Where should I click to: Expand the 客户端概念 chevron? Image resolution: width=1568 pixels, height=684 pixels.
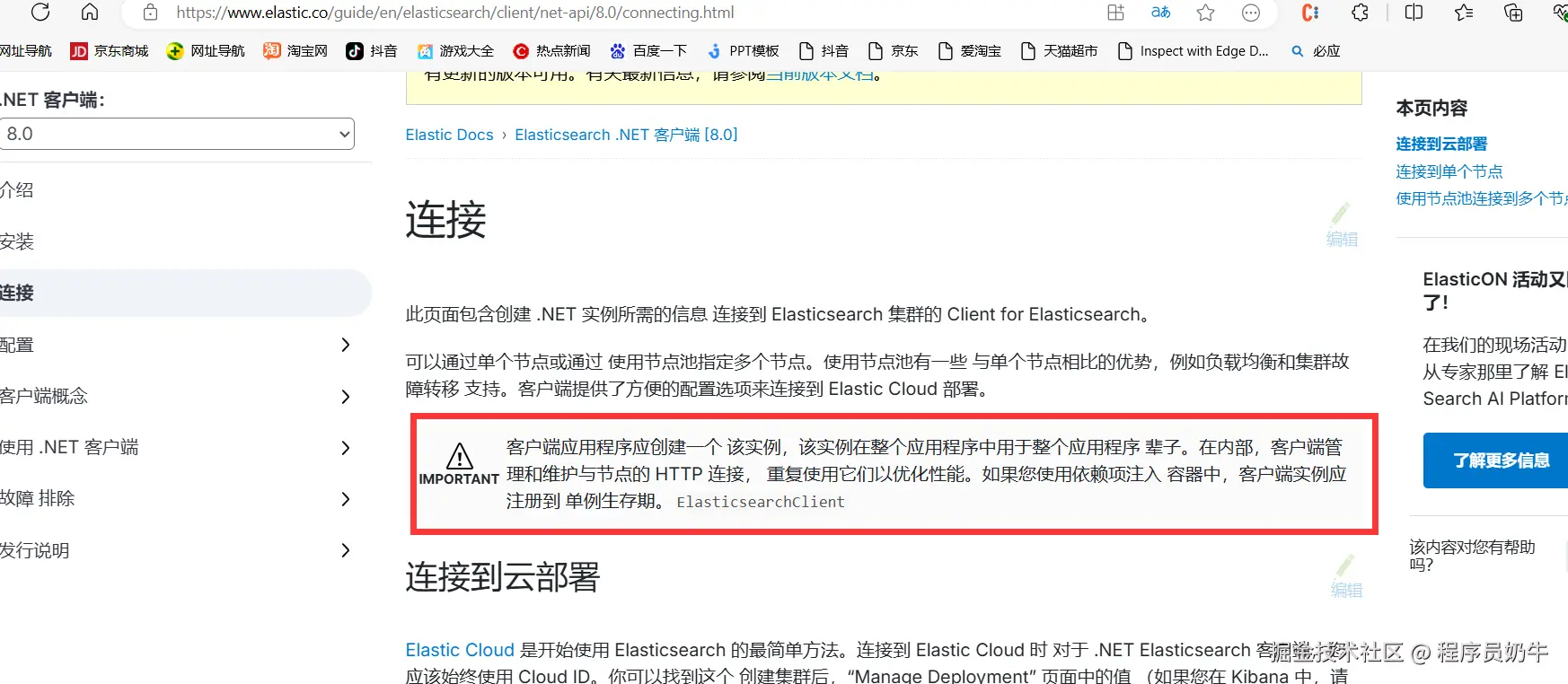pyautogui.click(x=346, y=396)
